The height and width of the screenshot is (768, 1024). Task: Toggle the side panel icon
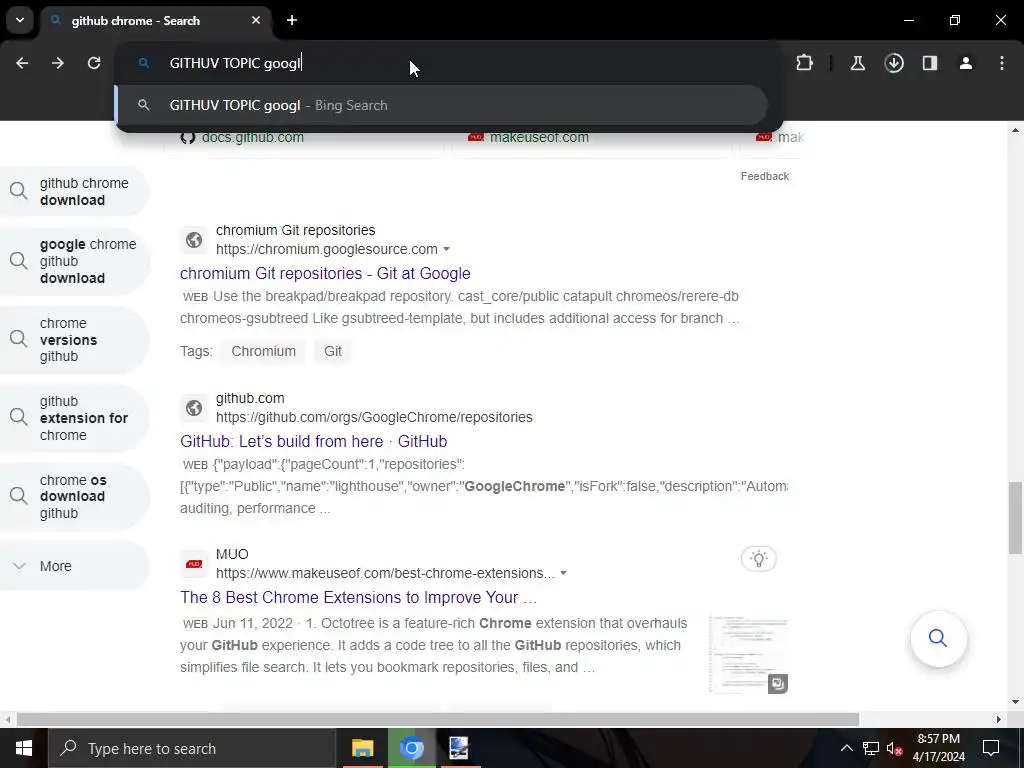coord(930,63)
